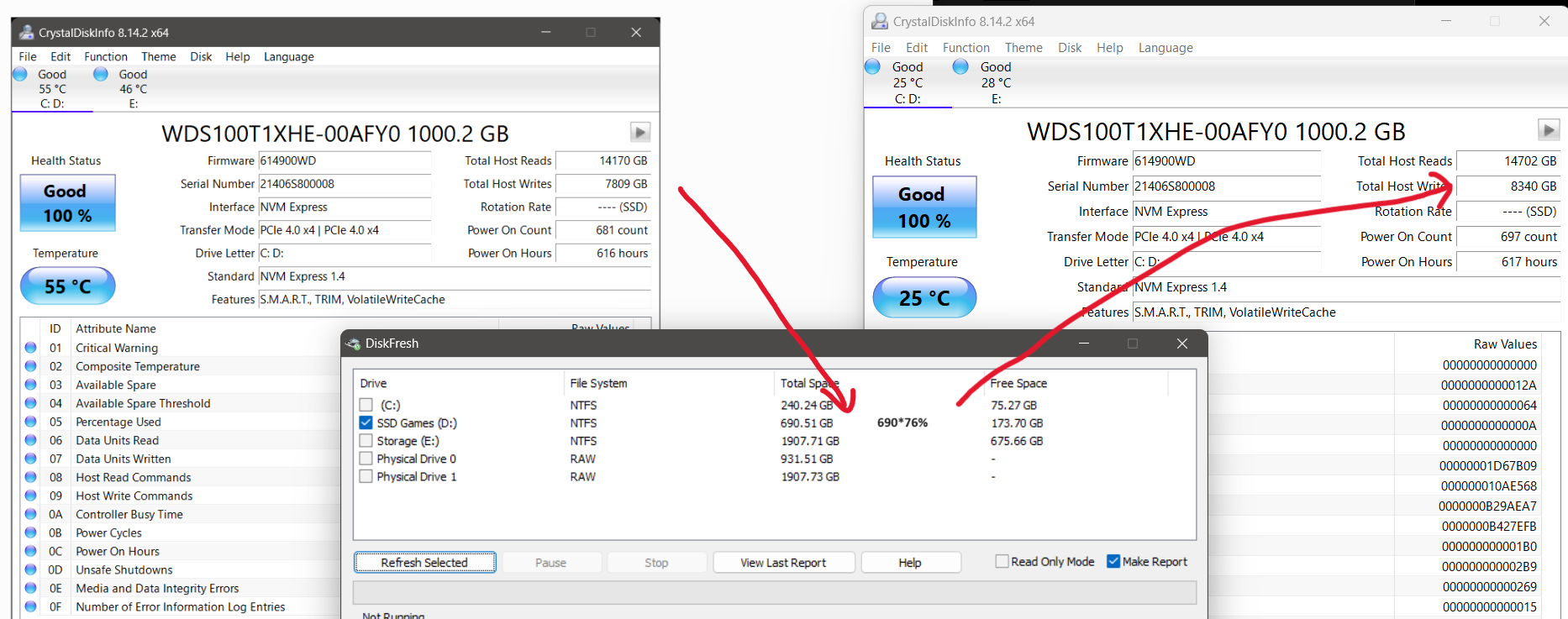This screenshot has width=1568, height=619.
Task: Enable Read Only Mode checkbox
Action: 1002,562
